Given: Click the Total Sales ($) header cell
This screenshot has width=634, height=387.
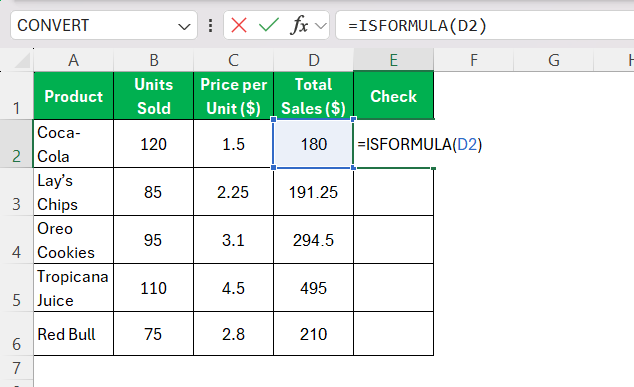Looking at the screenshot, I should tap(314, 96).
